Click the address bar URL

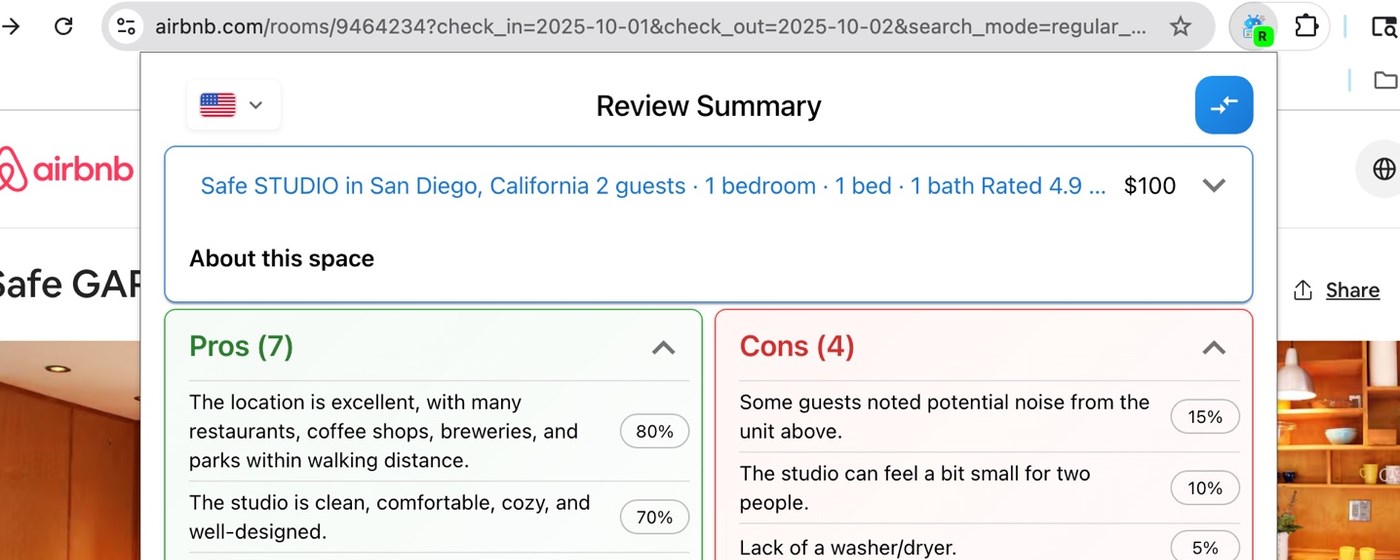coord(650,27)
